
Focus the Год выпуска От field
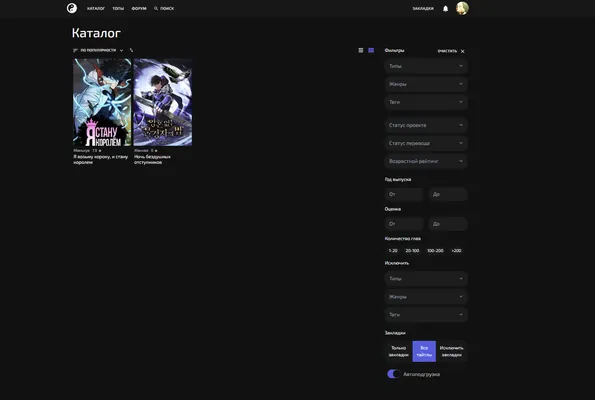coord(404,194)
